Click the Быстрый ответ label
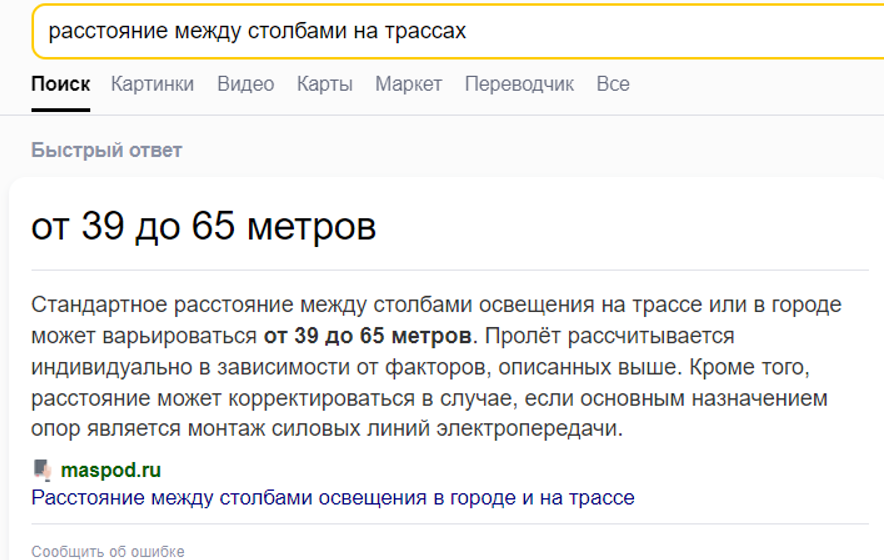884x560 pixels. click(x=107, y=150)
